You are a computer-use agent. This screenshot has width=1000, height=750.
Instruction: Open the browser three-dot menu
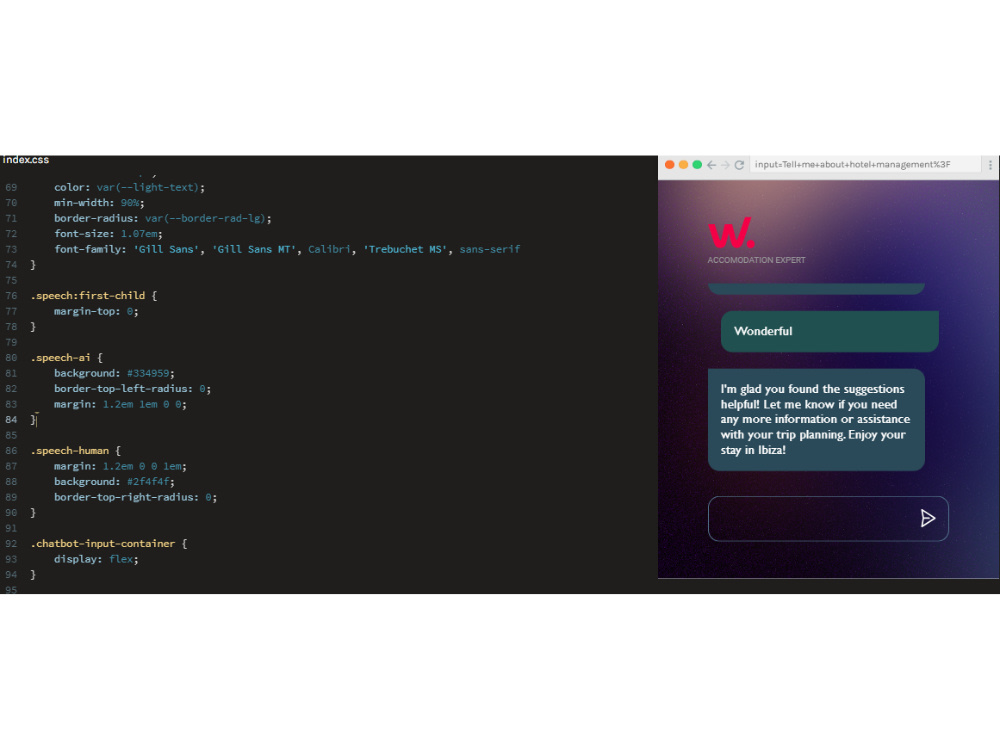pos(991,164)
